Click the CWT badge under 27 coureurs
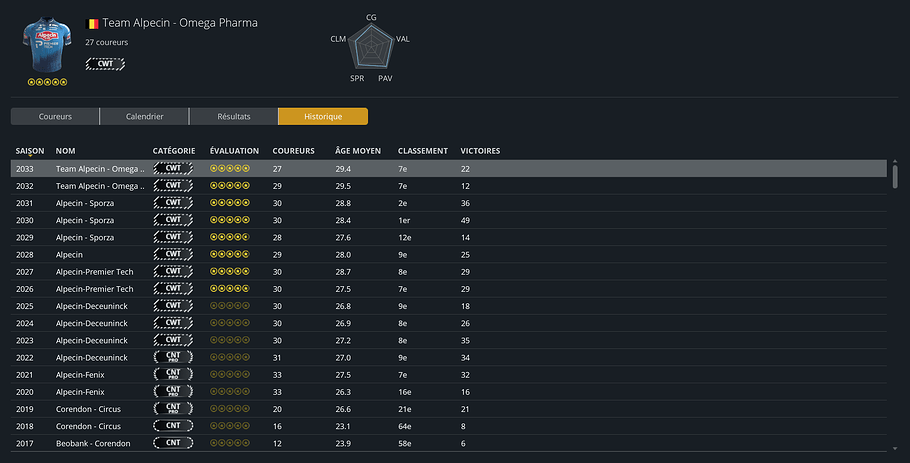The width and height of the screenshot is (910, 463). (x=105, y=64)
